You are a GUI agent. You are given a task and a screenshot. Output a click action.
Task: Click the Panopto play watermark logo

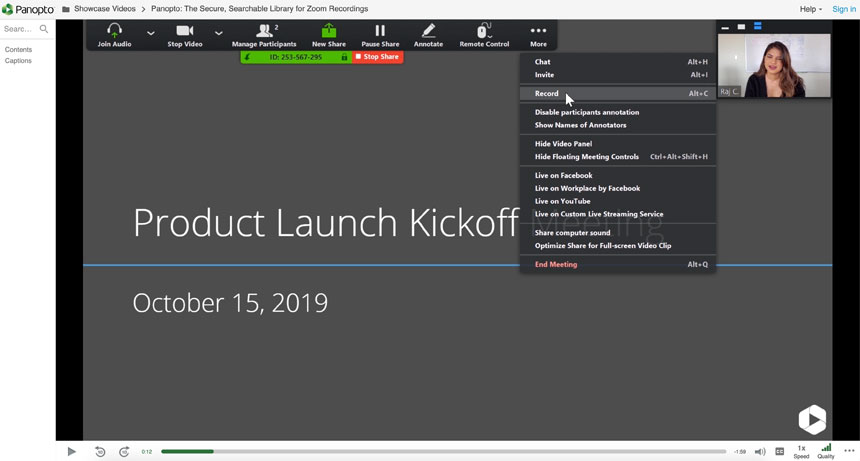tap(812, 420)
